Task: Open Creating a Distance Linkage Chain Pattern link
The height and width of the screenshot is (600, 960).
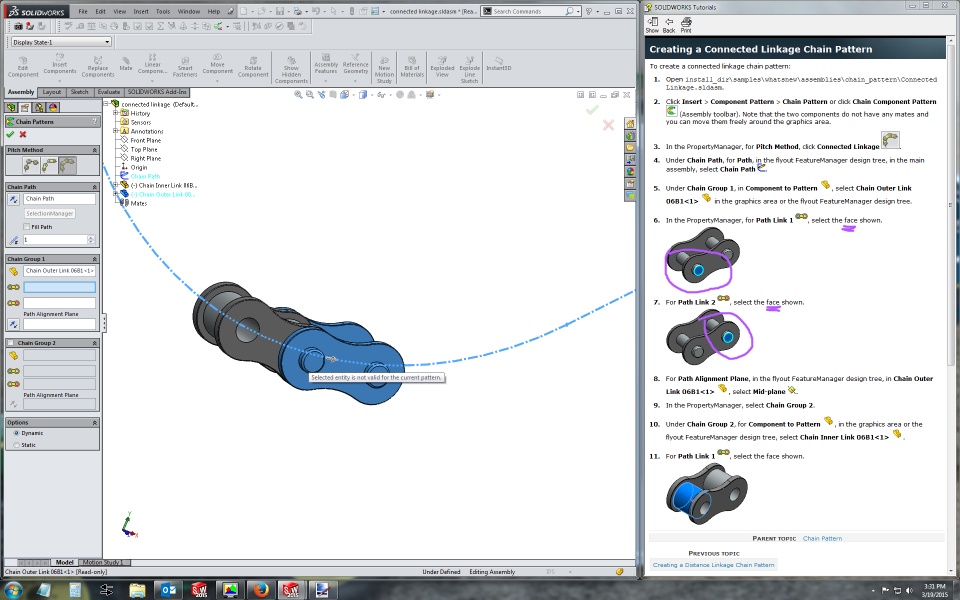Action: coord(713,565)
